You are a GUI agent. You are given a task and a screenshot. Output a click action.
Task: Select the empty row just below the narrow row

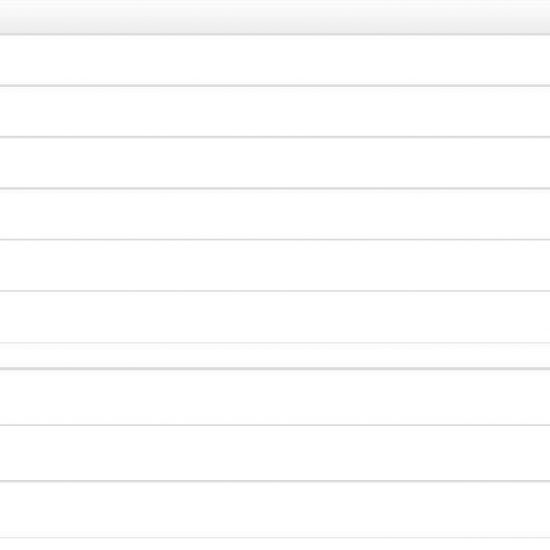tap(275, 397)
